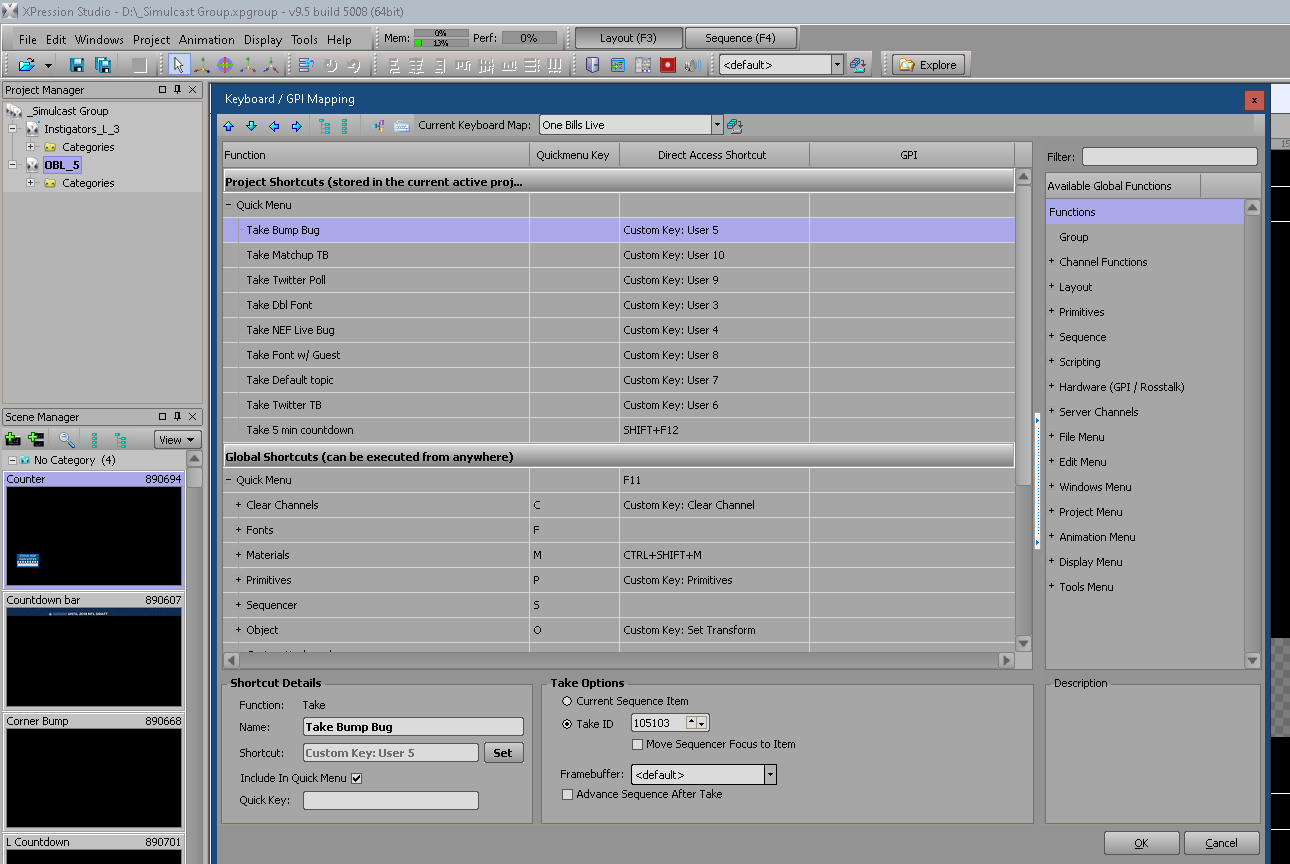Uncheck Include In Quick Menu

tap(356, 778)
